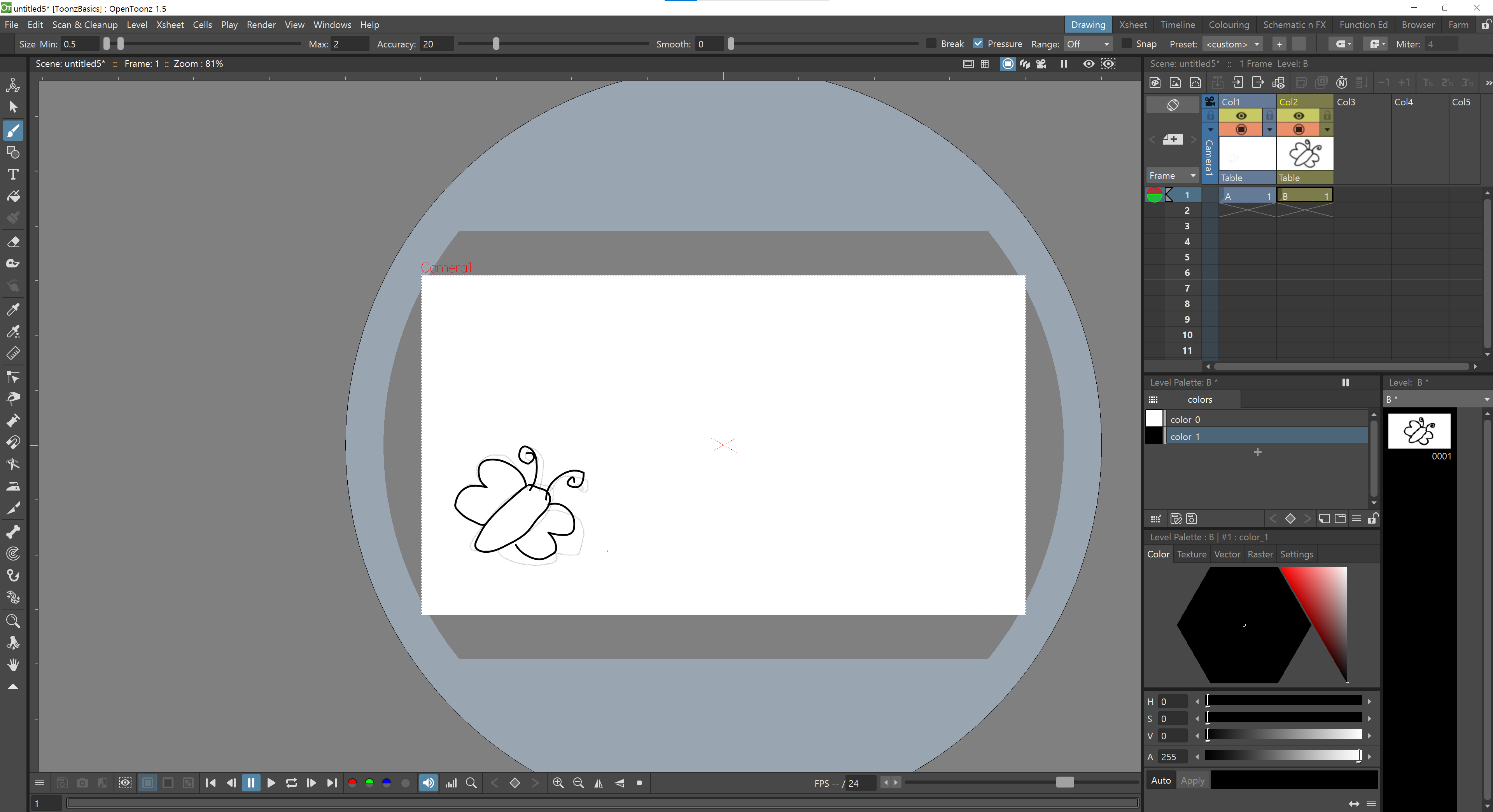
Task: Select the Type text tool
Action: tap(13, 174)
